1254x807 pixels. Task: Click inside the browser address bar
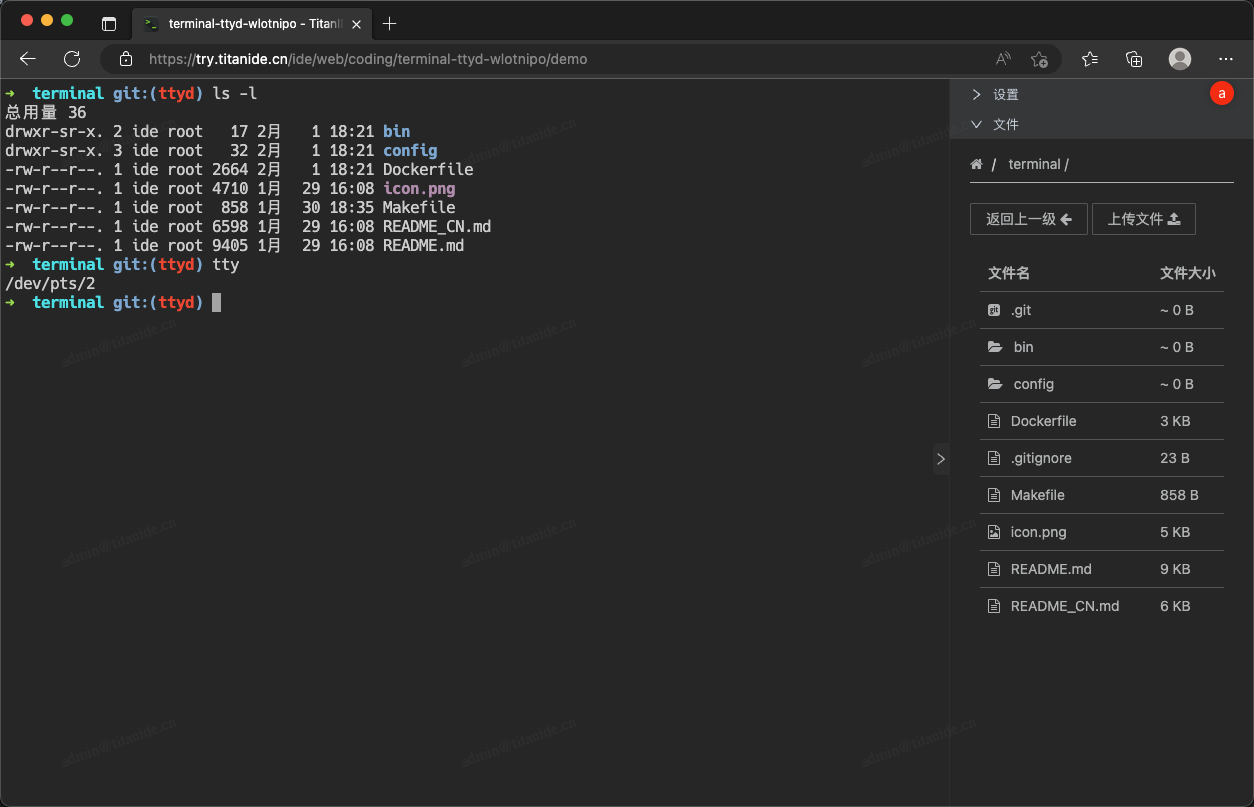tap(400, 59)
